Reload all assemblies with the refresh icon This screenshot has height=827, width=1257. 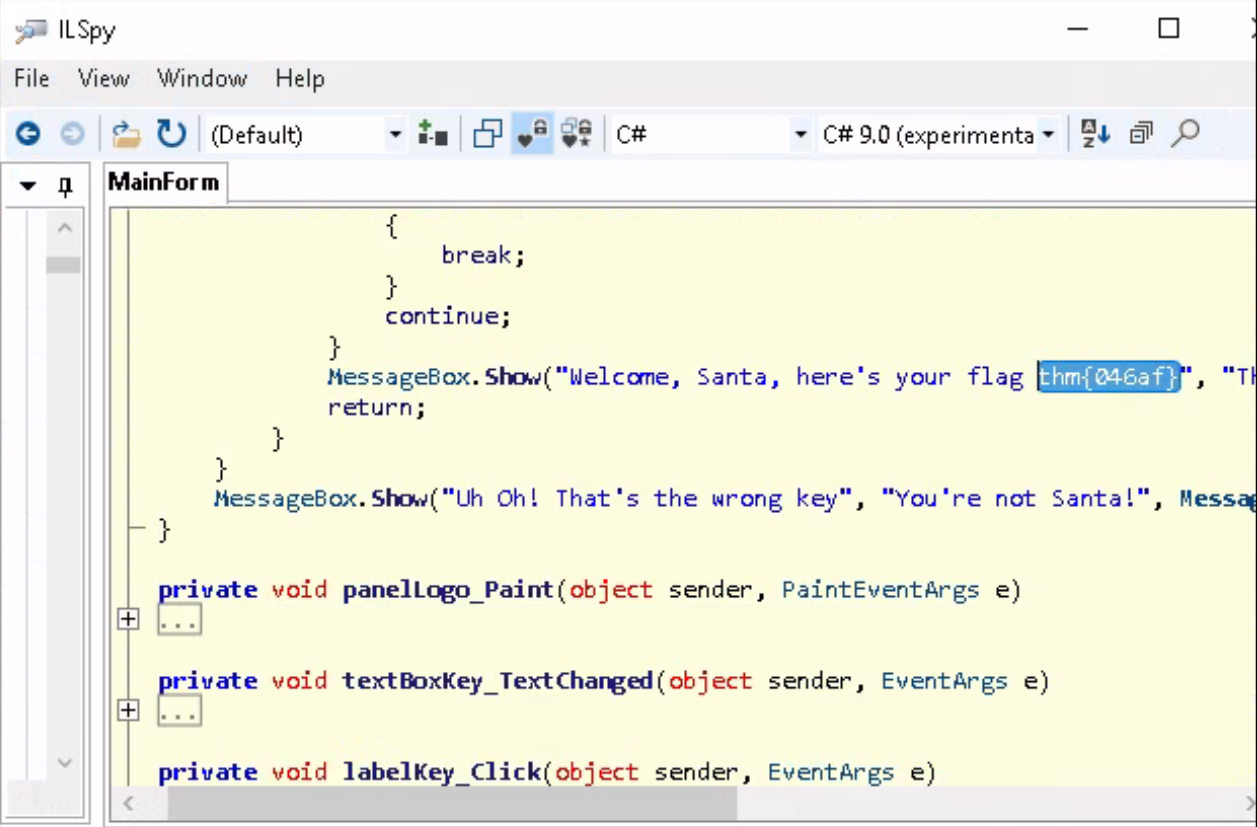171,134
